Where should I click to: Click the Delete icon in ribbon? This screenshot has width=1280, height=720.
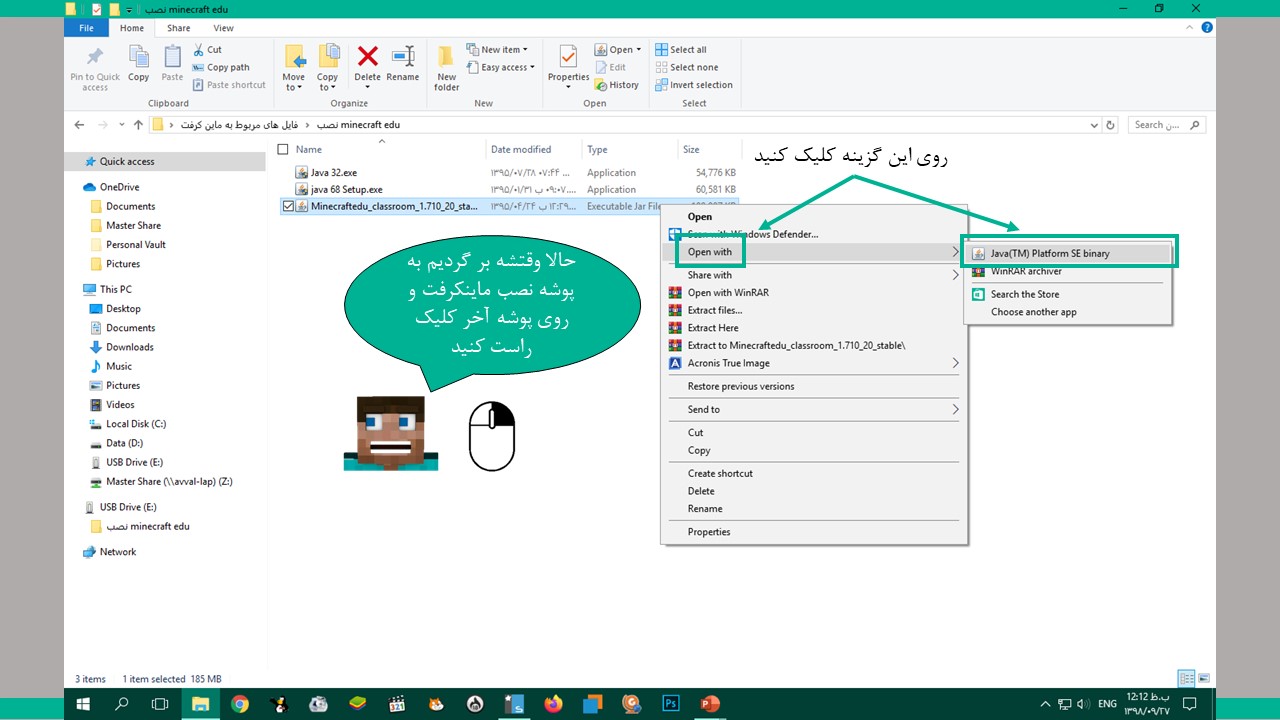tap(367, 63)
